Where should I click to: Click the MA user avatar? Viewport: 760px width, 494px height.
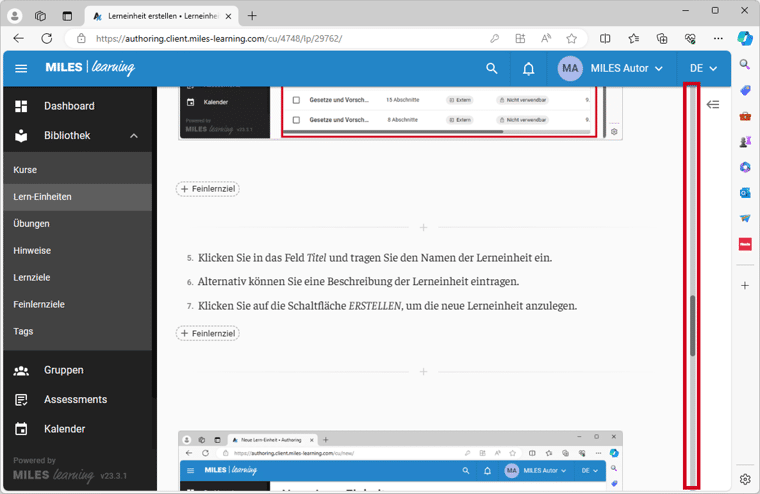pyautogui.click(x=570, y=69)
